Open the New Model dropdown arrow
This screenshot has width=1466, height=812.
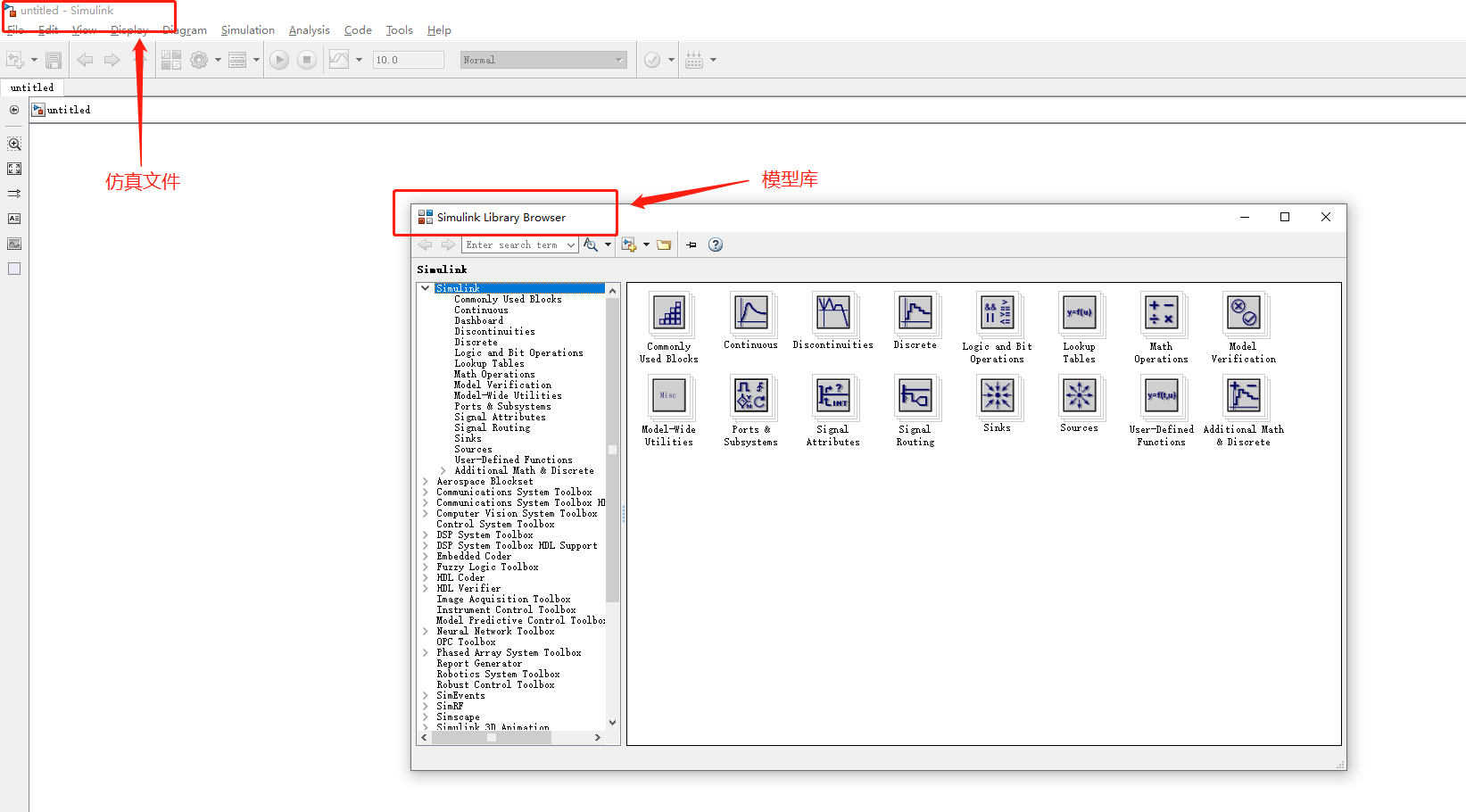click(34, 60)
